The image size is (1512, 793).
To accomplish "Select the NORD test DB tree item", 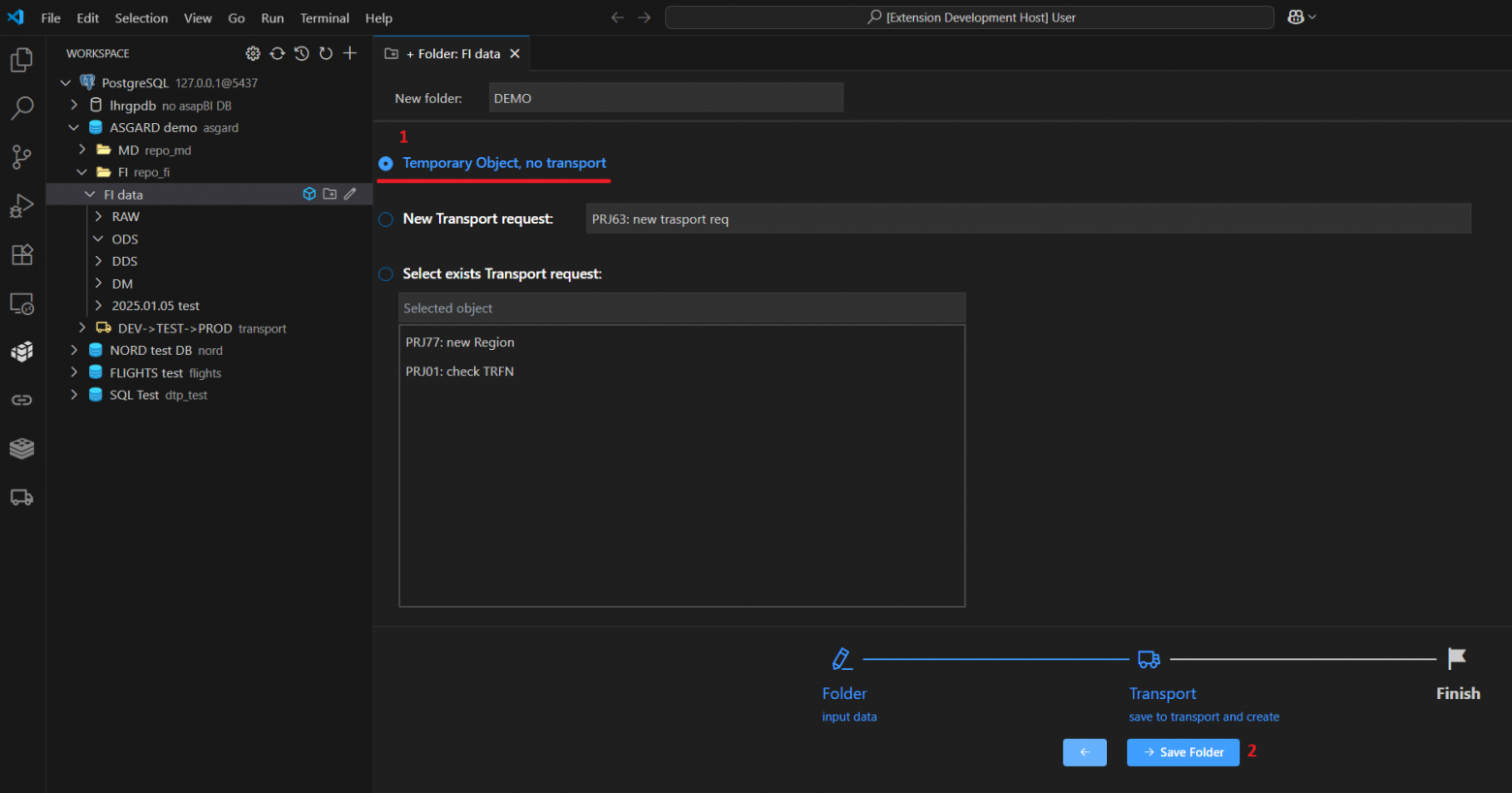I will pos(209,350).
